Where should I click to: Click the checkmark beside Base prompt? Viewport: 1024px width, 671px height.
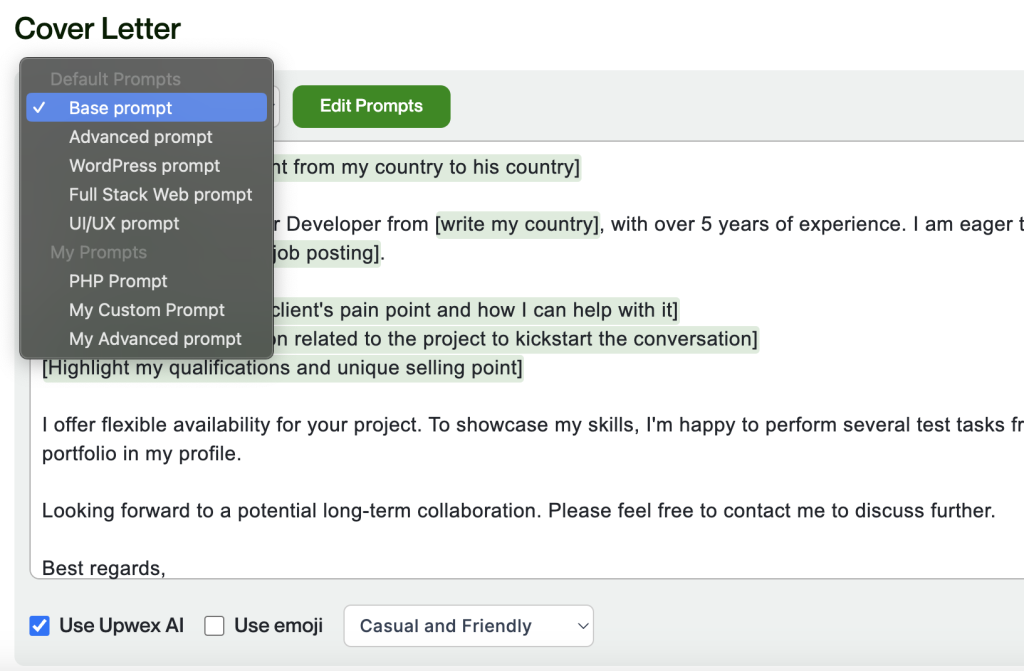39,108
